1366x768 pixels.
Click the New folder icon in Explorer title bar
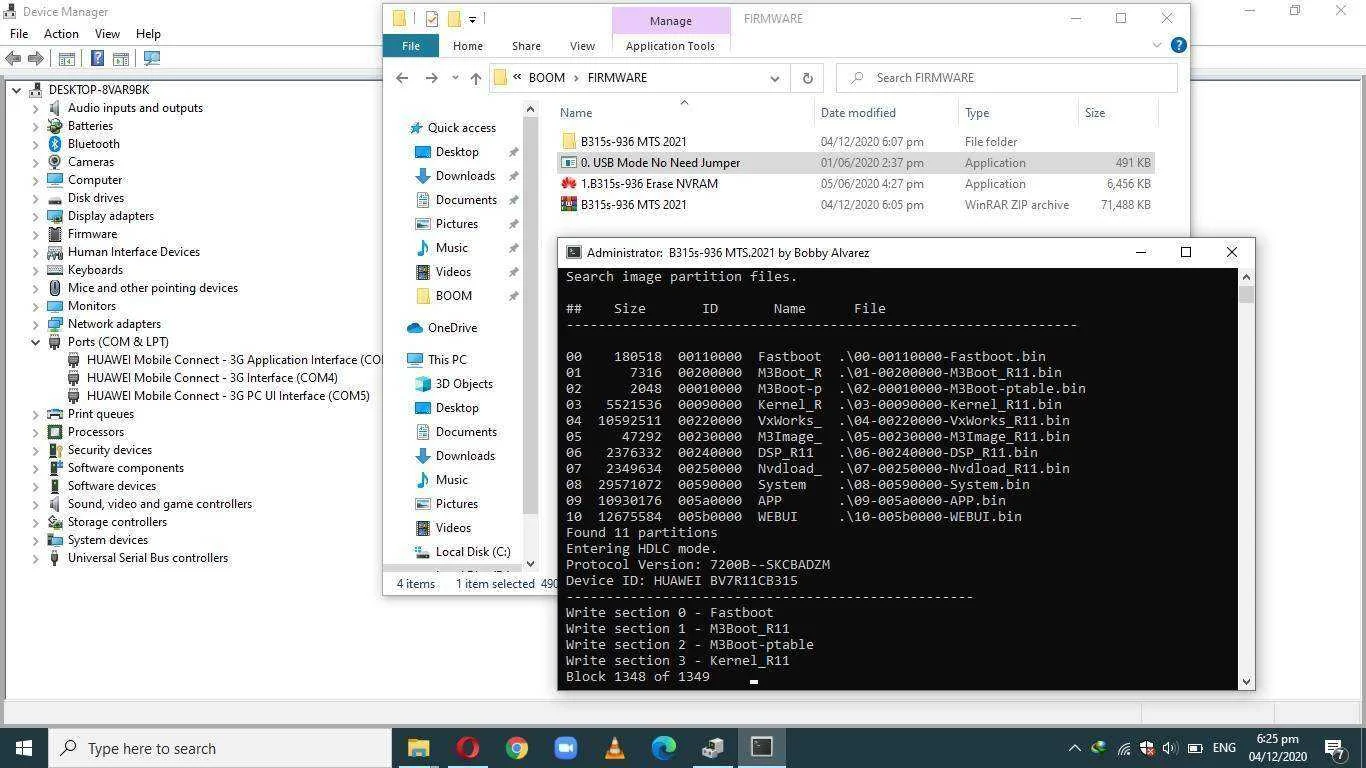454,18
